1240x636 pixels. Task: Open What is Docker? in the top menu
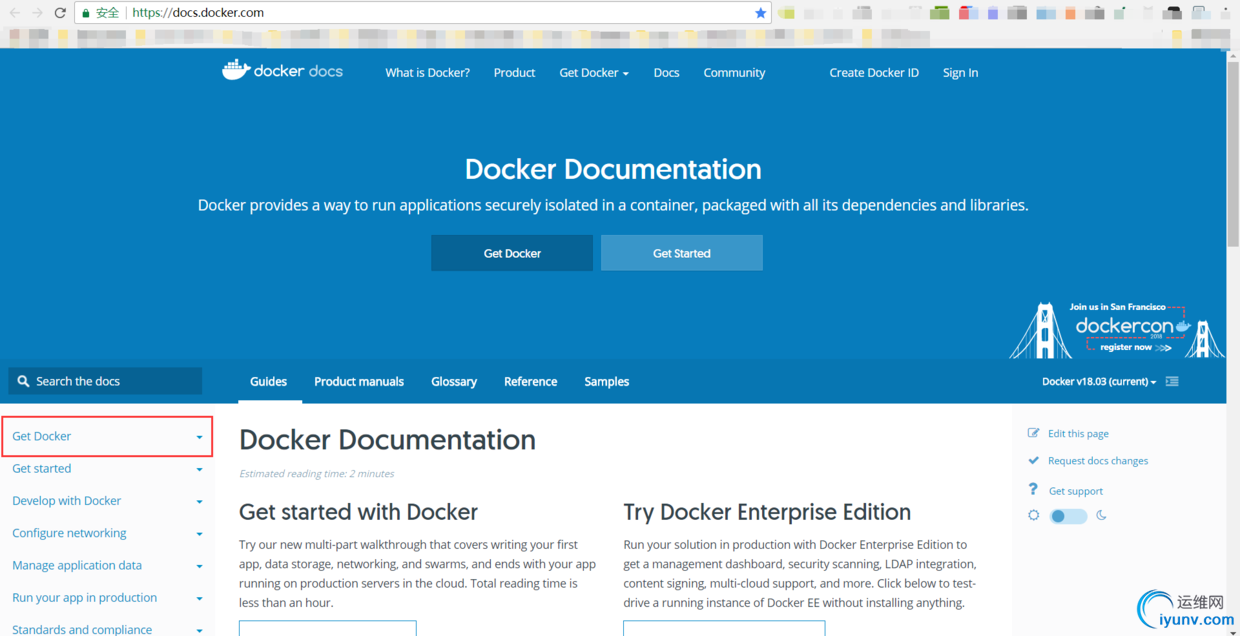click(x=427, y=73)
